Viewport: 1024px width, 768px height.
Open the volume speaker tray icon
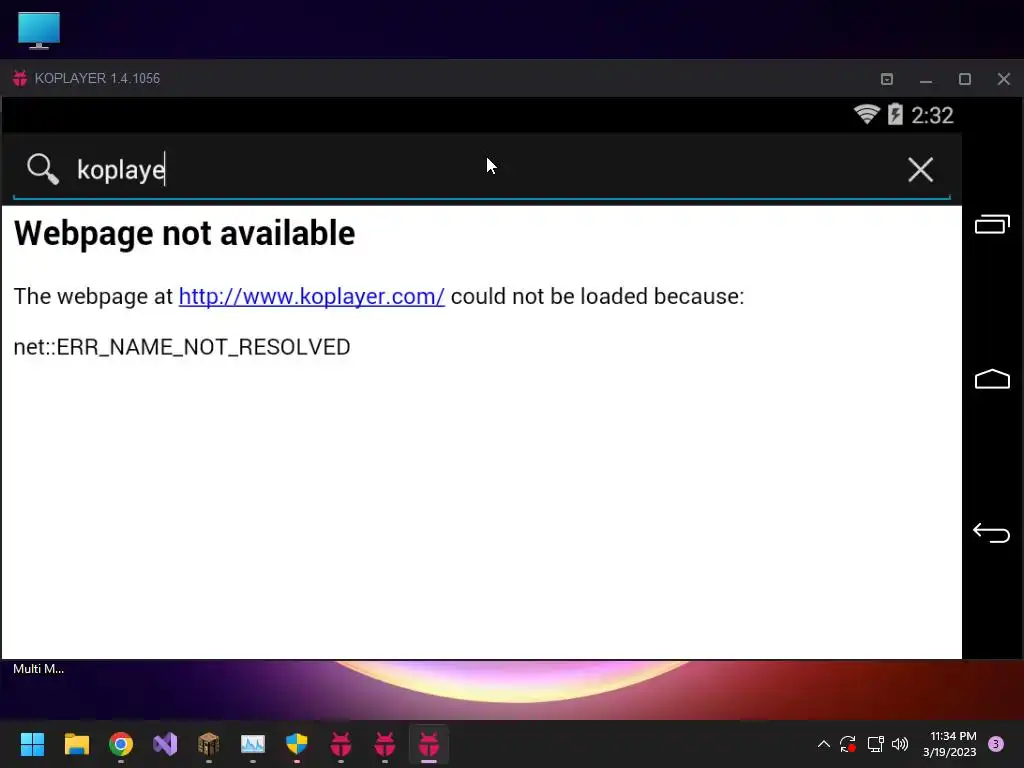pos(900,744)
